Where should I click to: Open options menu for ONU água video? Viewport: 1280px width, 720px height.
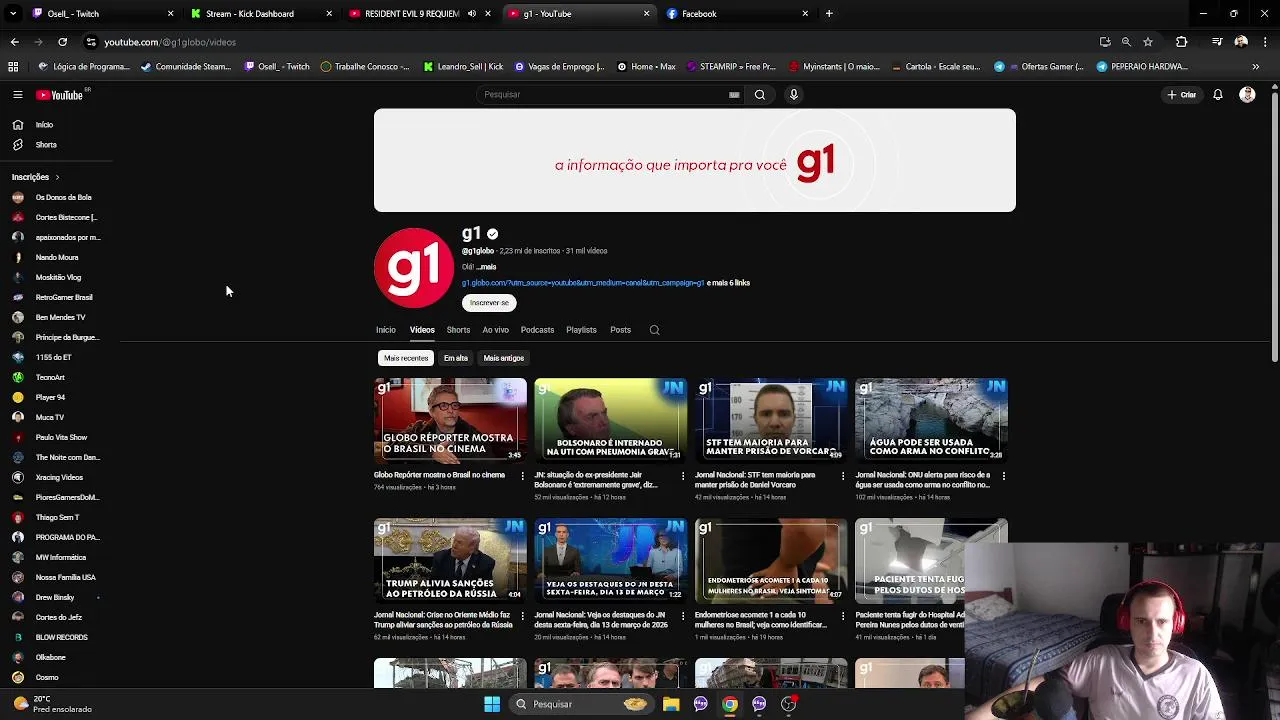point(1003,476)
